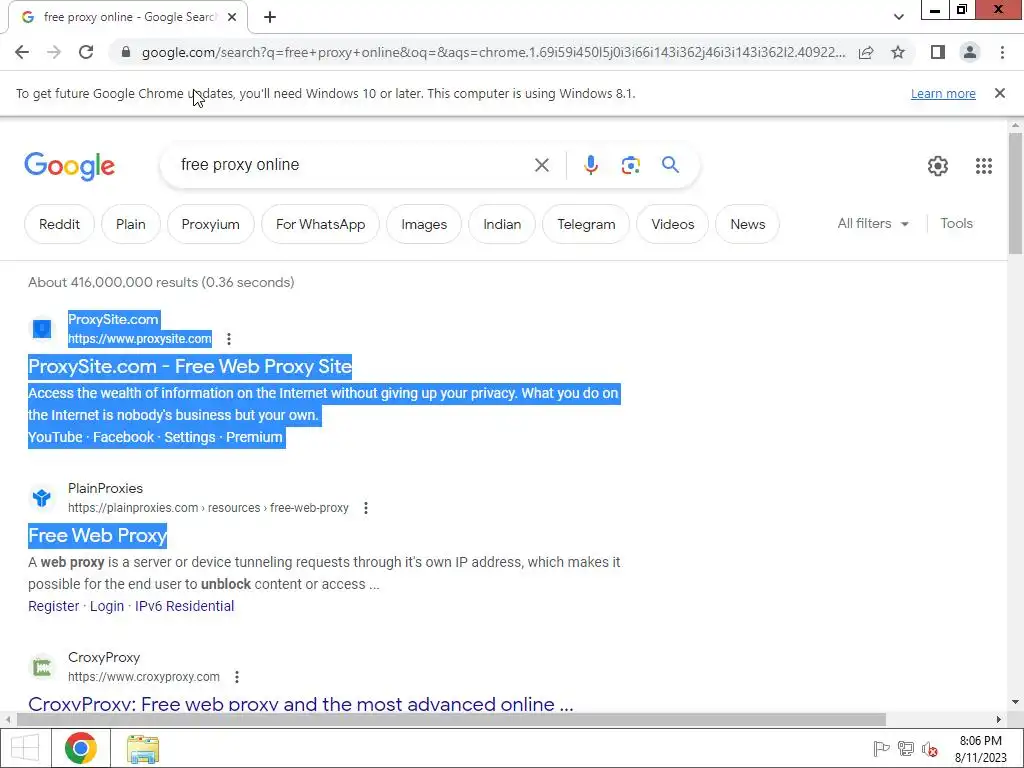
Task: Open more options for ProxySite result
Action: pyautogui.click(x=229, y=339)
